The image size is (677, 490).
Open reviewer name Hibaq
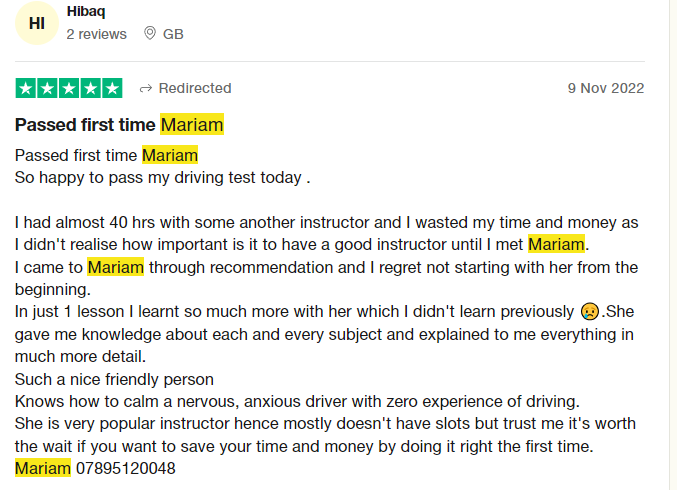tap(86, 11)
